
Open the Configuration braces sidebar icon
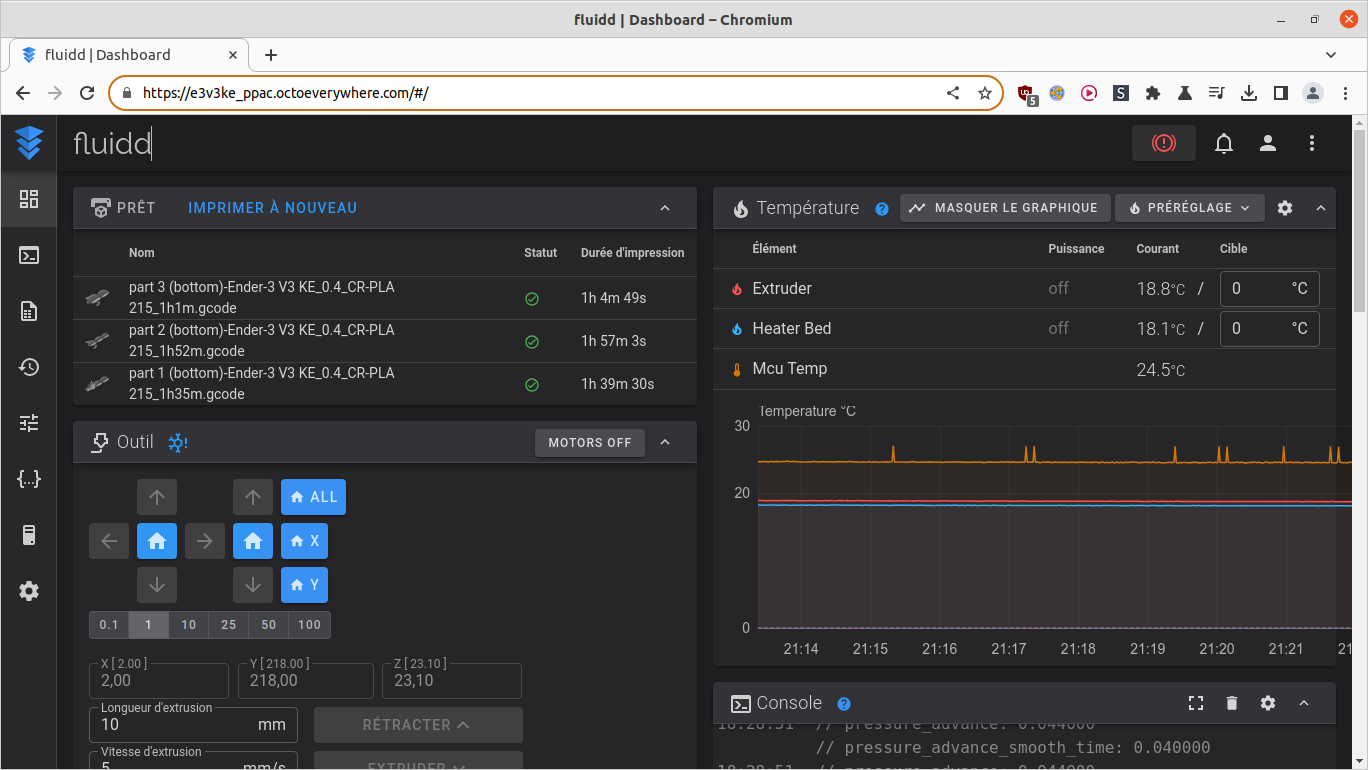(x=29, y=479)
